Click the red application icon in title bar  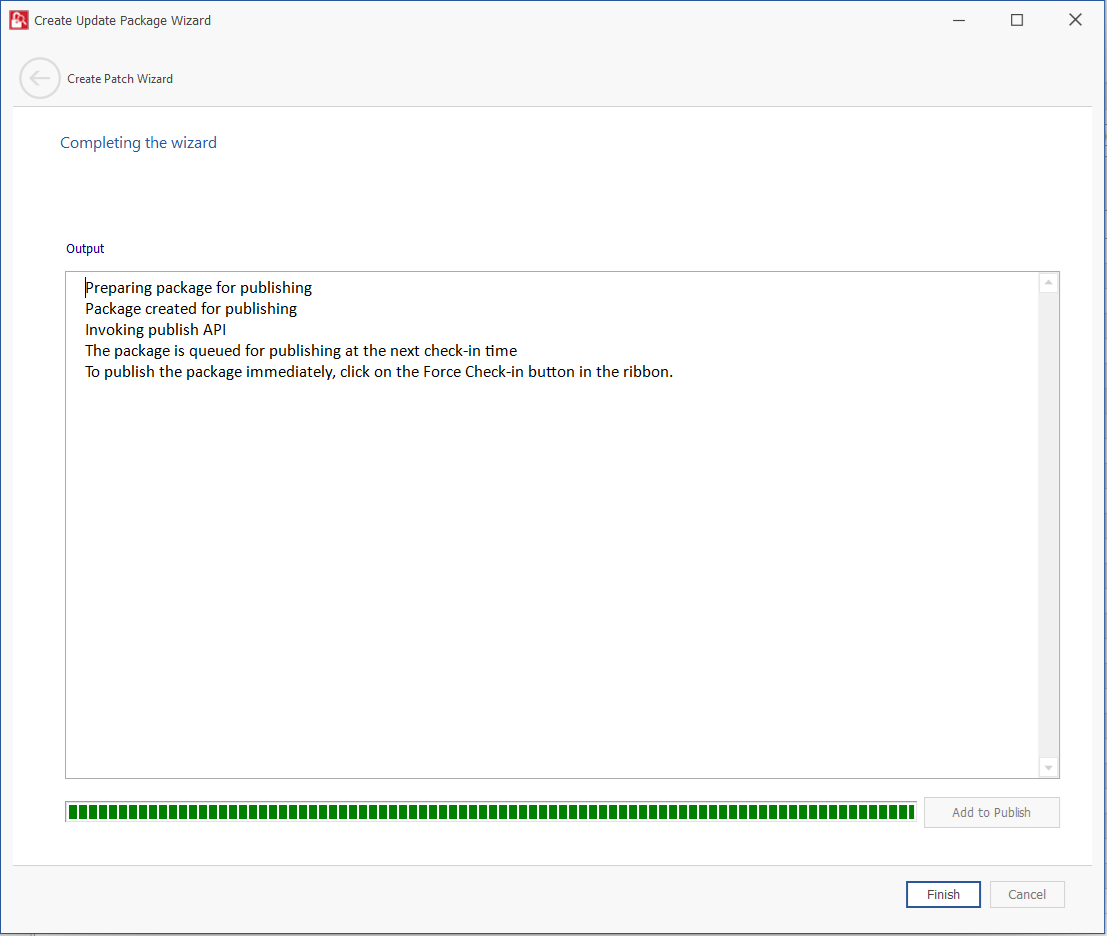point(18,20)
